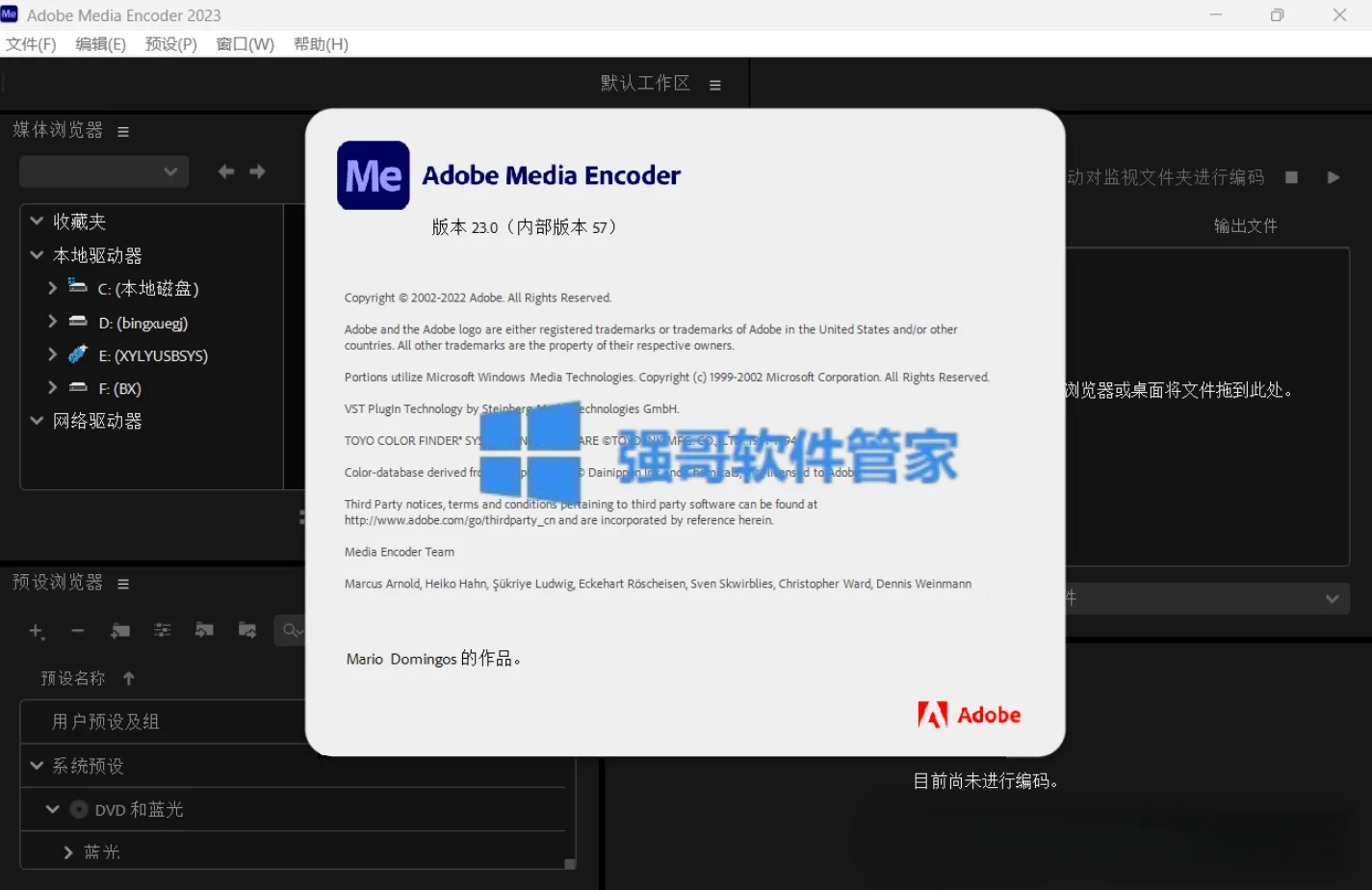Click the Adobe Media Encoder dialog title

552,175
